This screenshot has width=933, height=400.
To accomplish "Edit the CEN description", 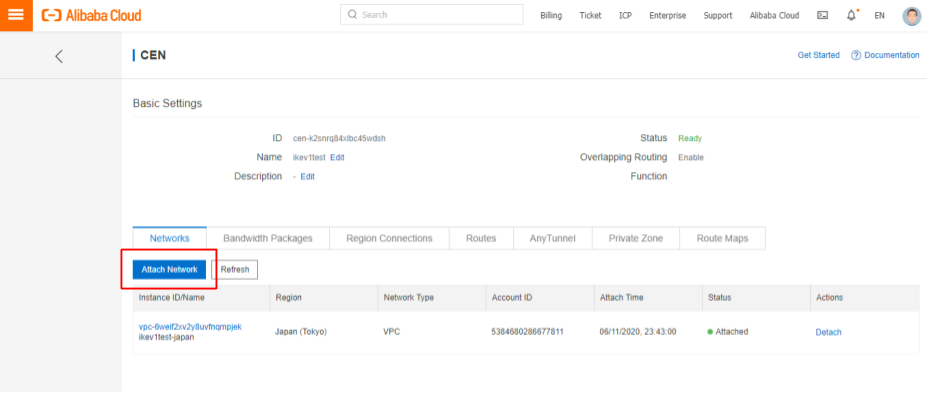I will (307, 177).
